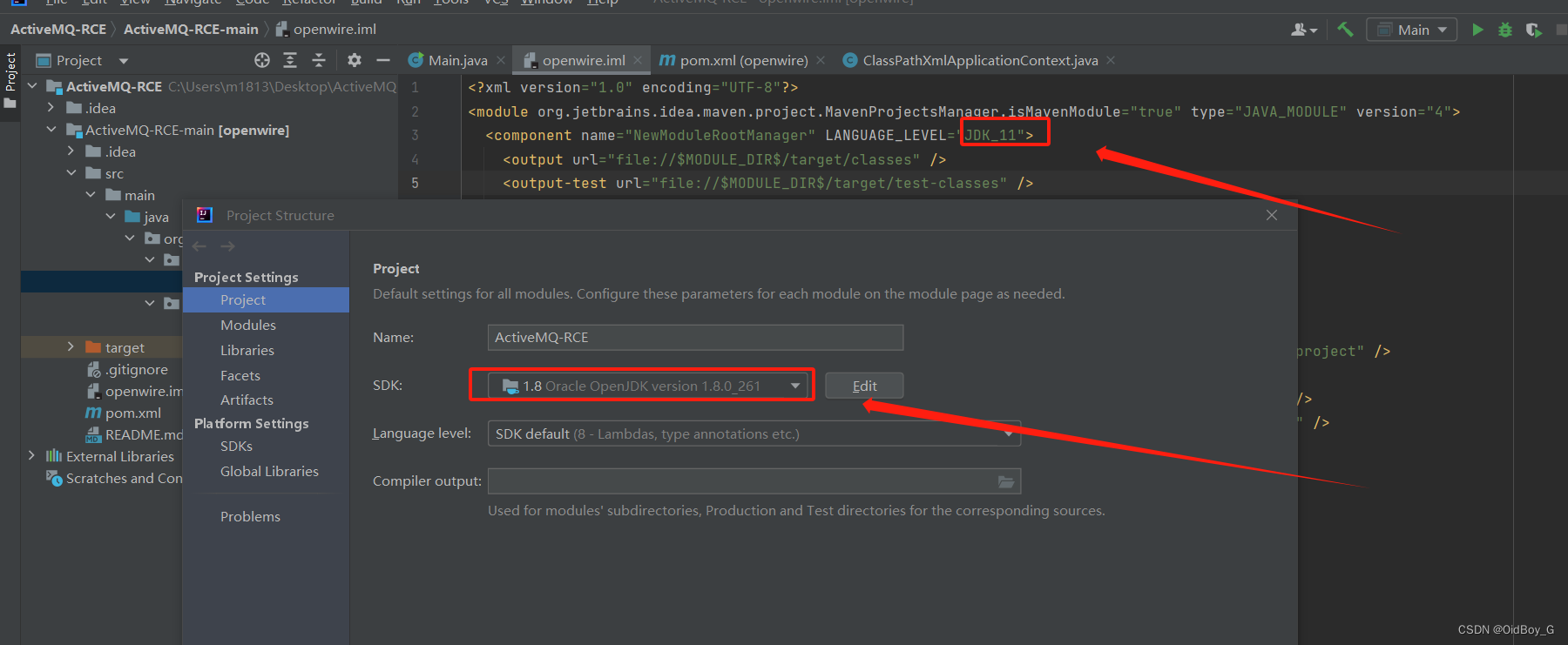Select Global Libraries under Platform Settings
1568x645 pixels.
click(266, 471)
